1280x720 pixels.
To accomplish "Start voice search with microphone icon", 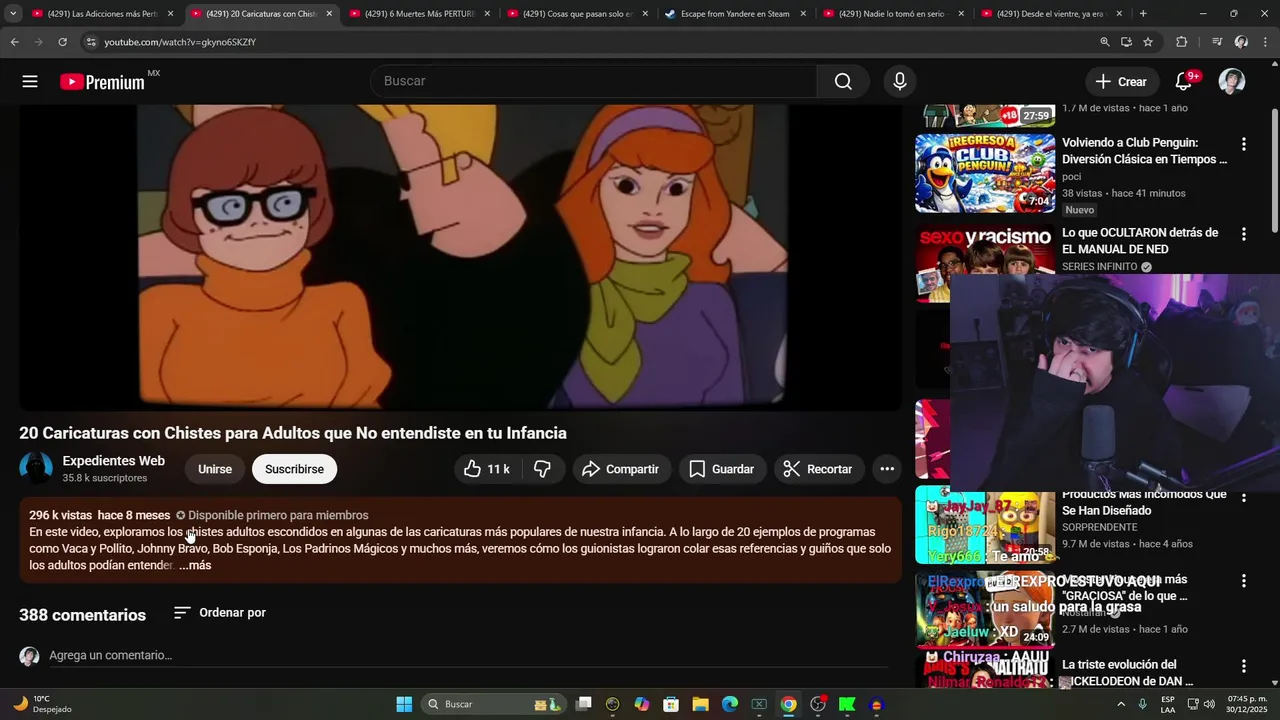I will [x=900, y=81].
